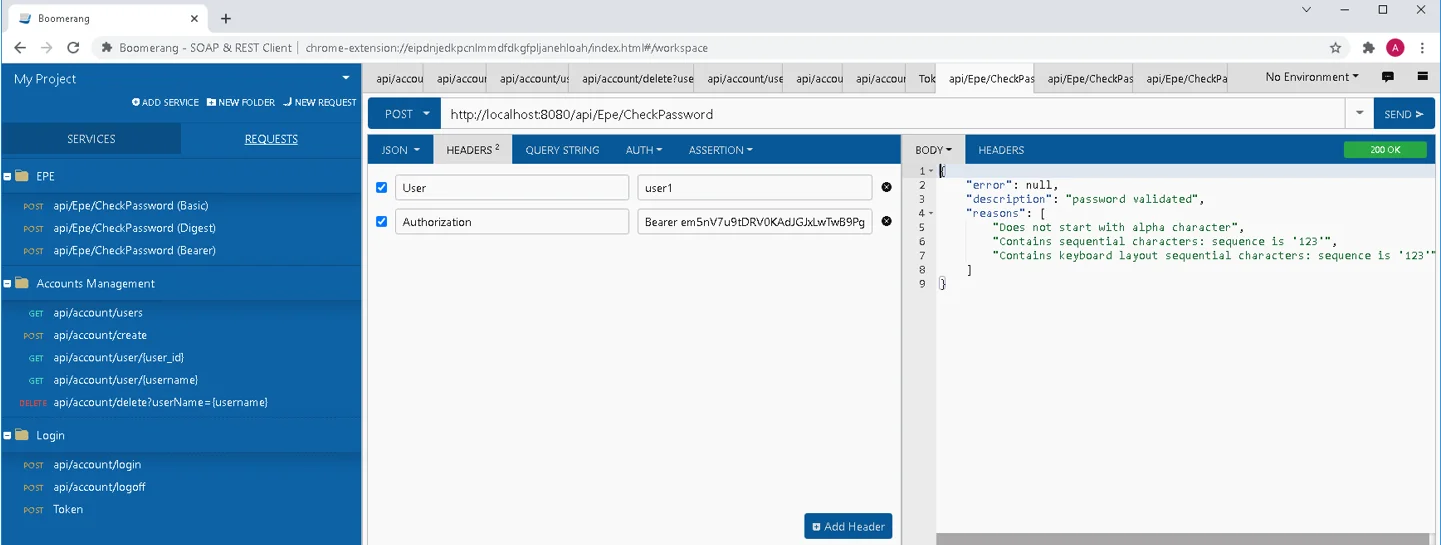This screenshot has height=545, width=1441.
Task: Open api/Epe/CheckPassword (Basic) request
Action: tap(130, 206)
